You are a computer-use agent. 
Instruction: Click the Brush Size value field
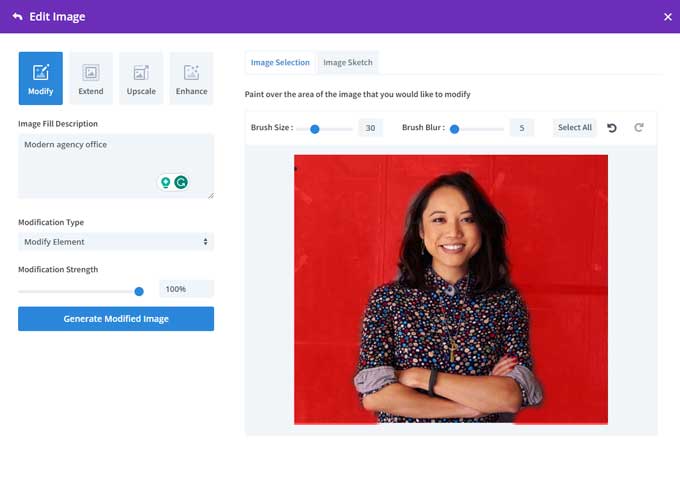click(x=370, y=128)
